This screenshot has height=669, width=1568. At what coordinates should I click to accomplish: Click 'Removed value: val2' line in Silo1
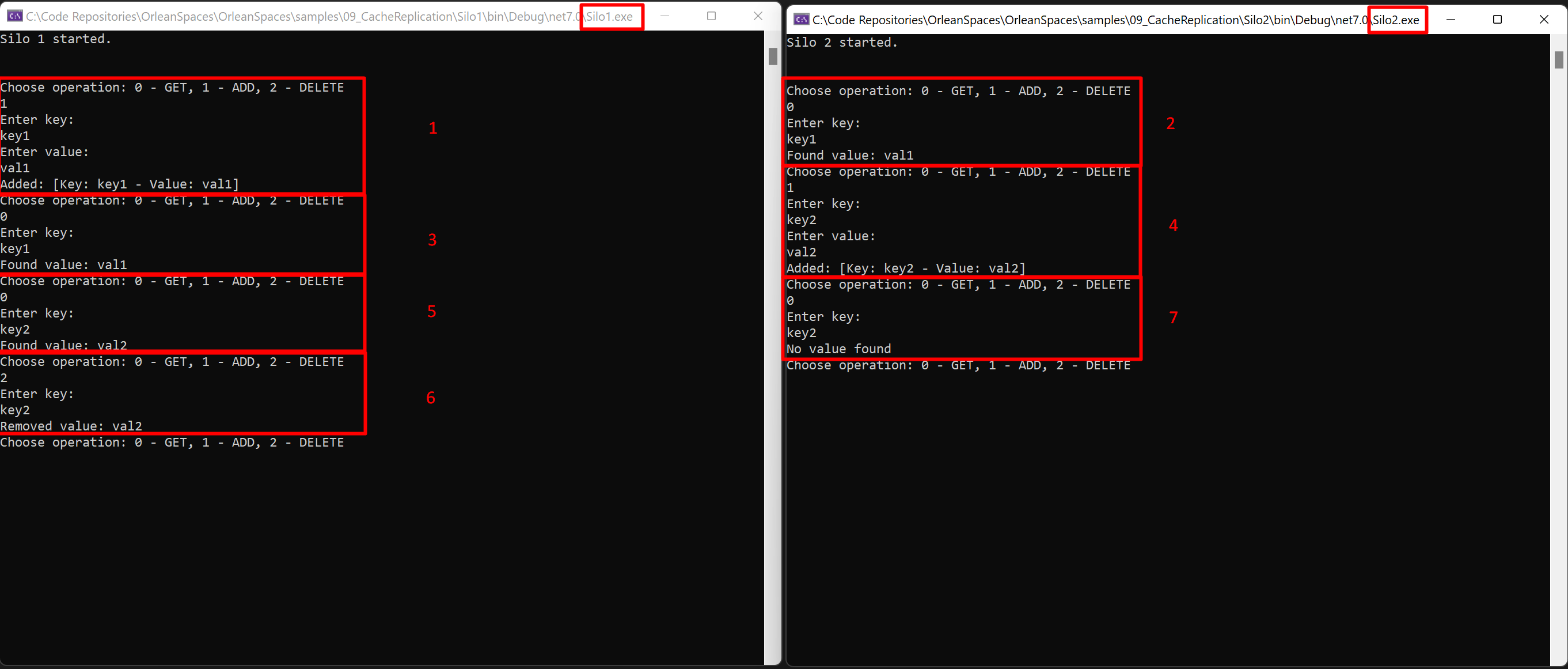pos(71,426)
